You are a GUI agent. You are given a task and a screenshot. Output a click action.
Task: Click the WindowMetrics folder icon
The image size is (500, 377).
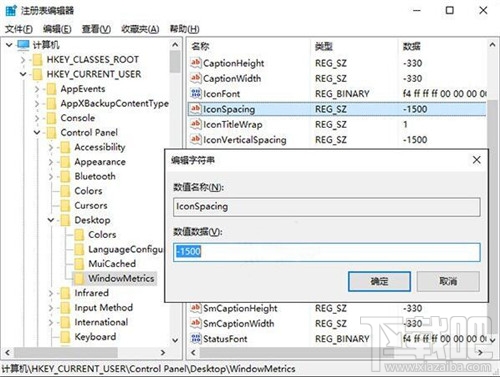pos(79,278)
